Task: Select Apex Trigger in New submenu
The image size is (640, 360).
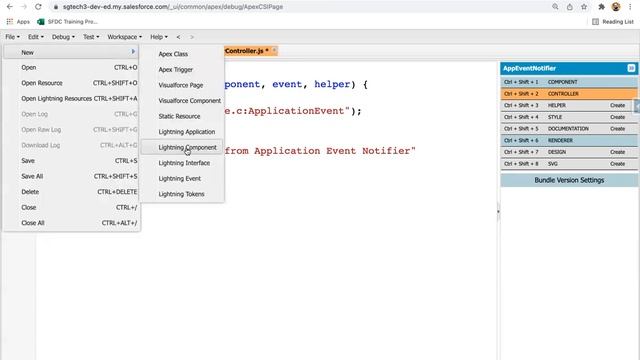Action: click(182, 69)
